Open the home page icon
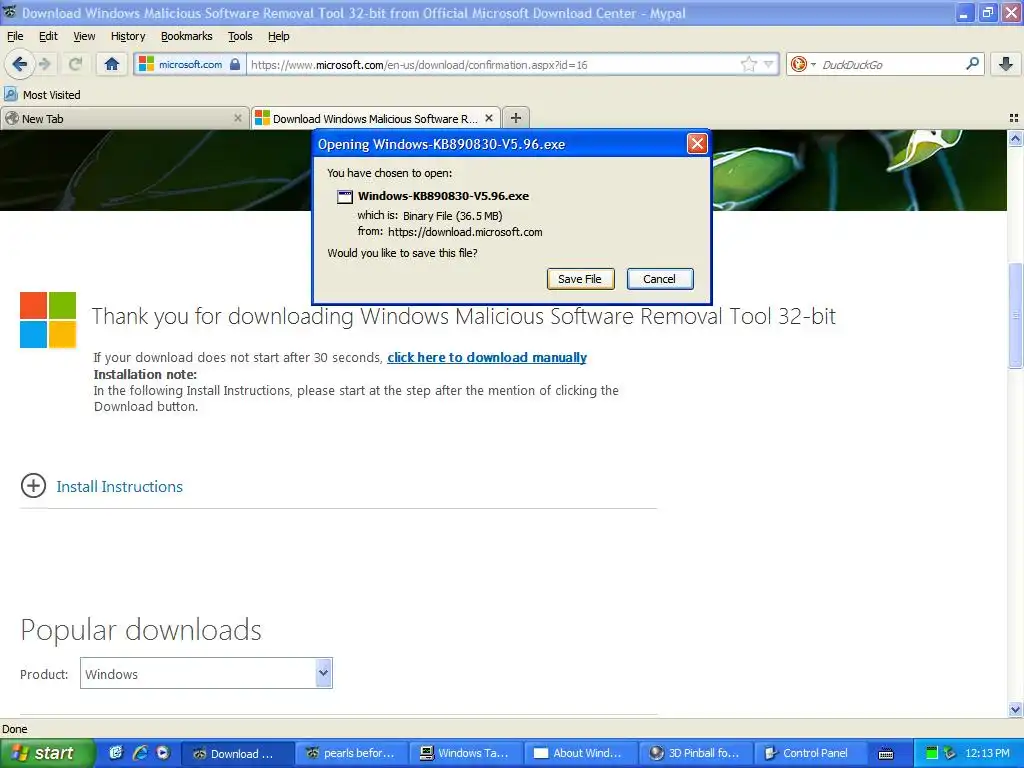 click(x=112, y=64)
